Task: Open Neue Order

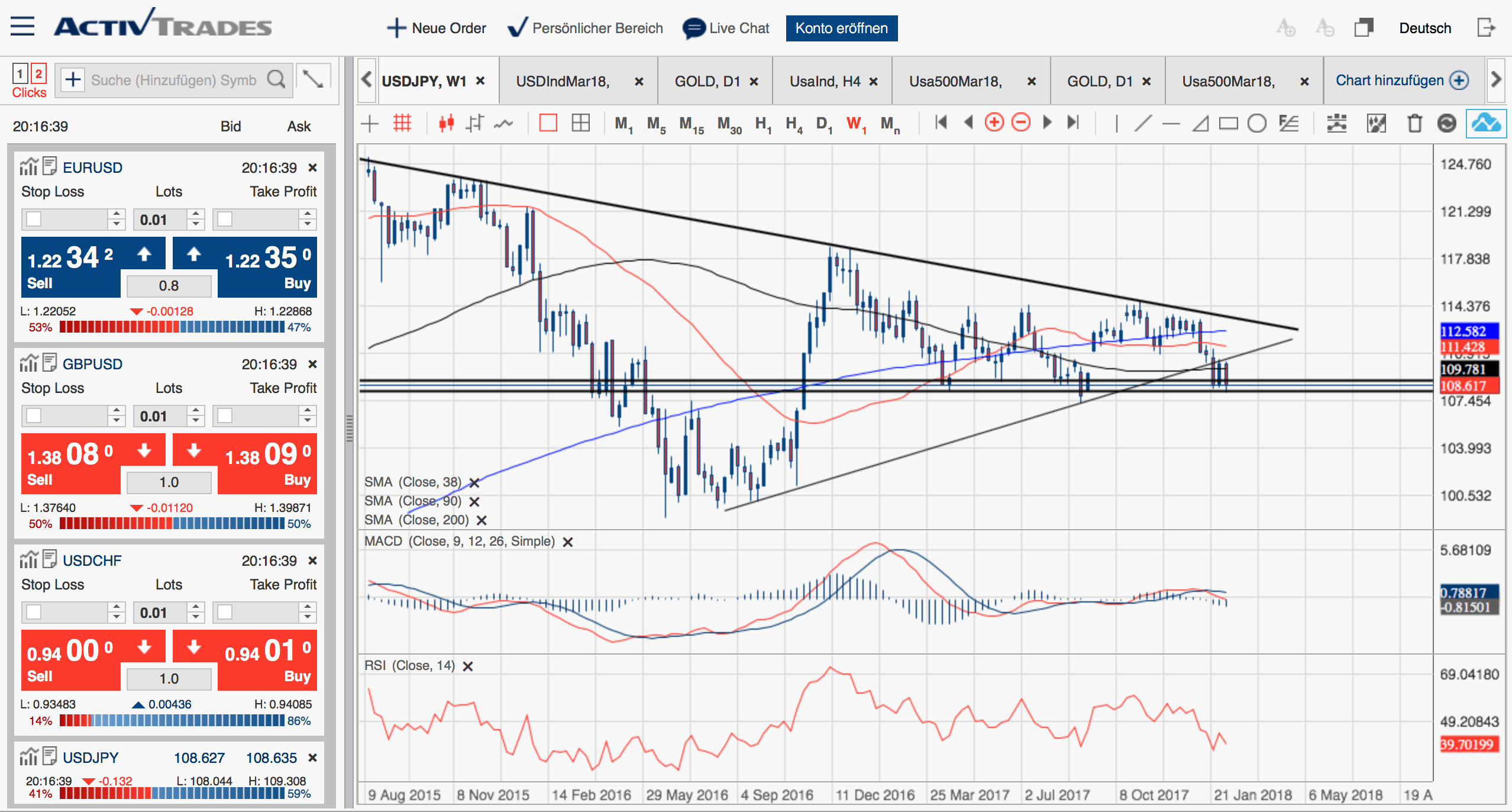Action: [x=437, y=28]
